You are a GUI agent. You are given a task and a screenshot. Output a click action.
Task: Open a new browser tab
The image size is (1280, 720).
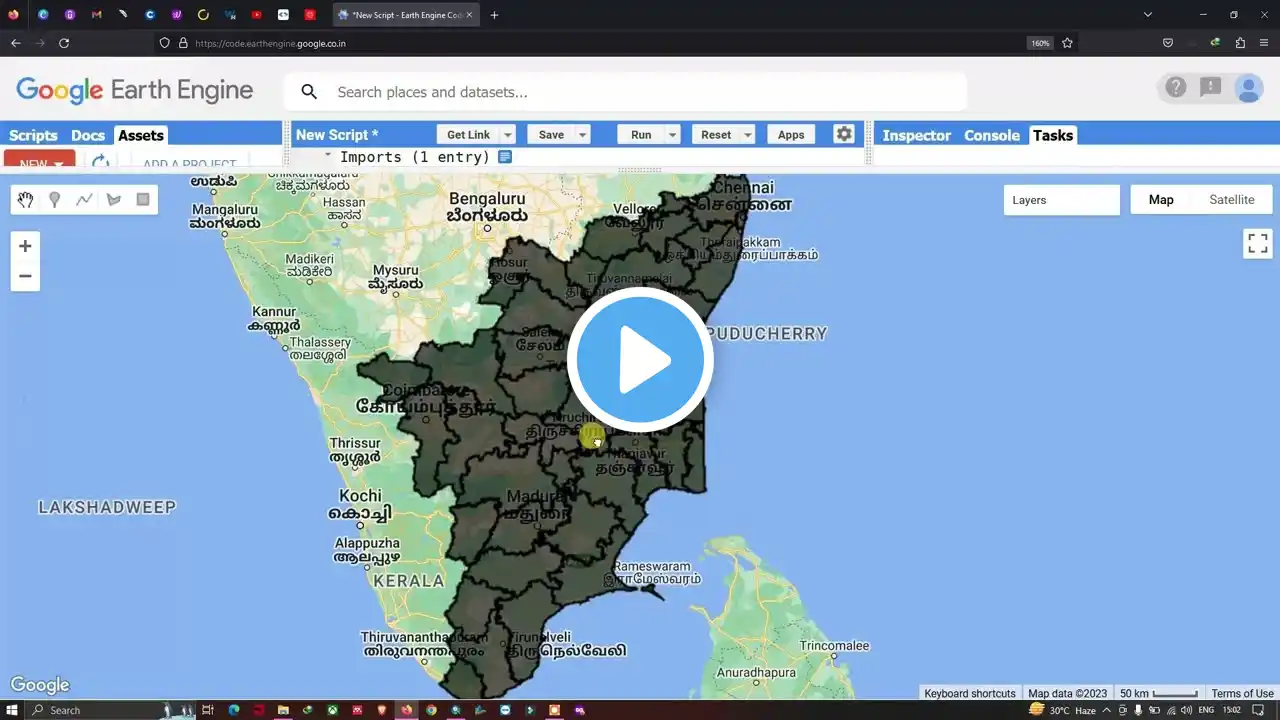[x=494, y=15]
